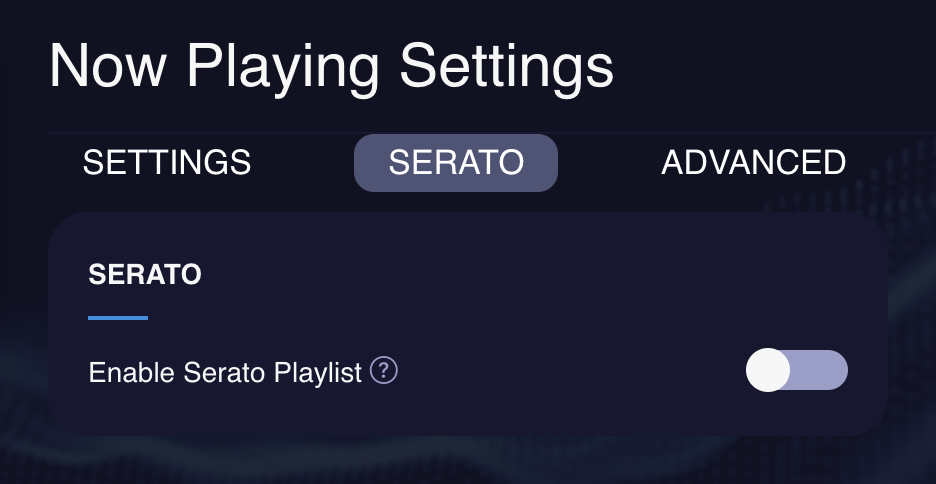Click the lavender track of the playlist switch
This screenshot has height=484, width=936.
coord(819,370)
